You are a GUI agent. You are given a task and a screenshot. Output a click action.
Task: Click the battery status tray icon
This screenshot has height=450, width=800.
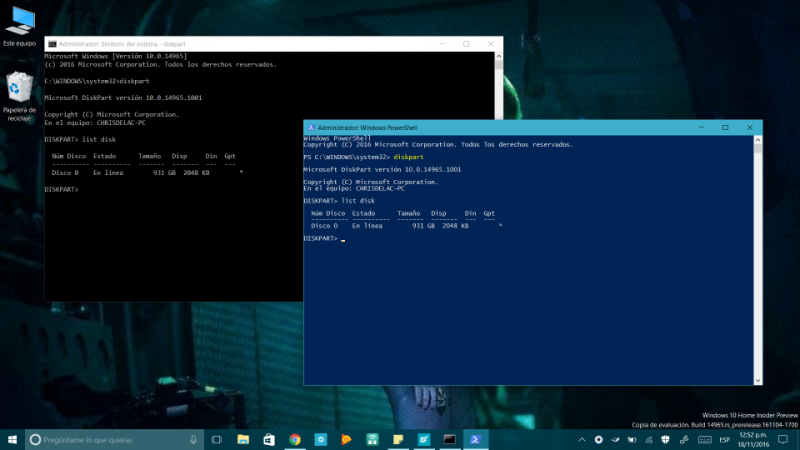pyautogui.click(x=632, y=439)
